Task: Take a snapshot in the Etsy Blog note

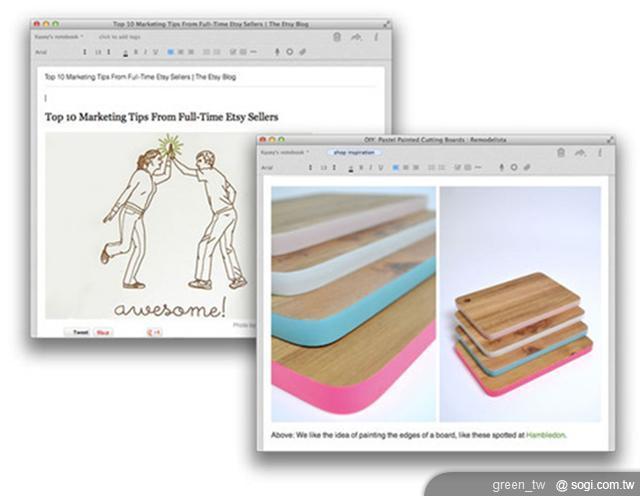Action: point(289,52)
